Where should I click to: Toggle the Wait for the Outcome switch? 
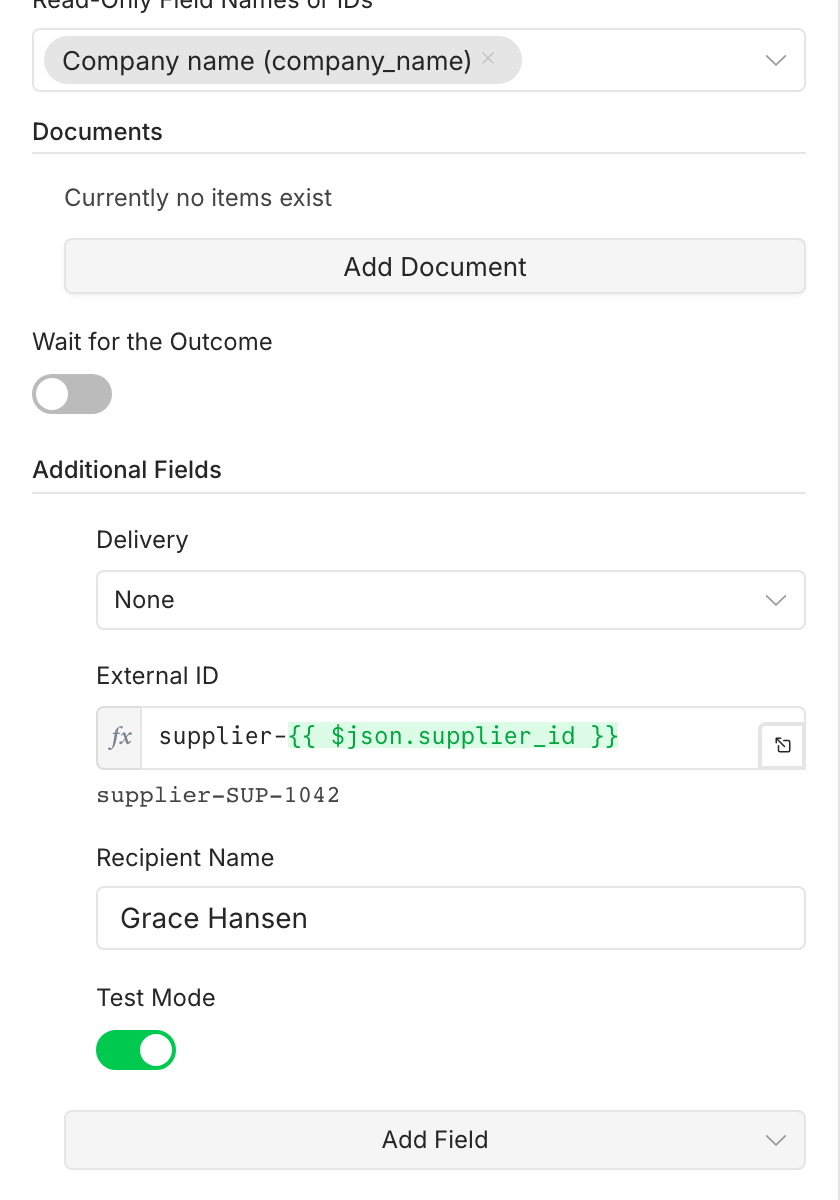click(x=72, y=394)
